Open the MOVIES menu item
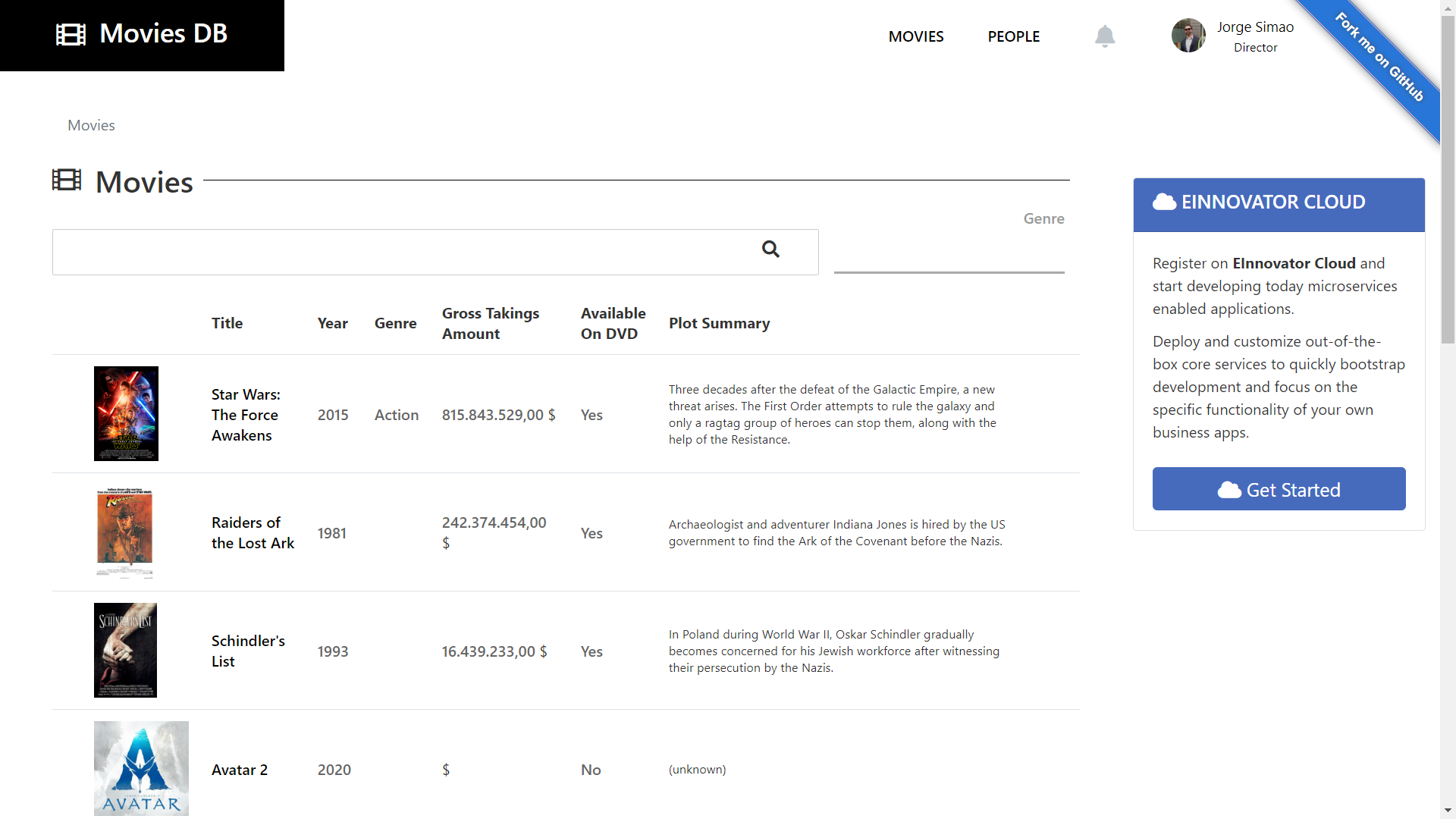Viewport: 1456px width, 819px height. (916, 36)
